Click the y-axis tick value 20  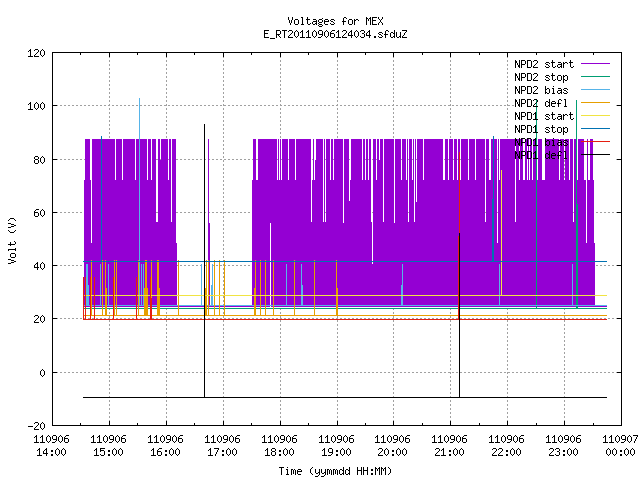pos(39,319)
